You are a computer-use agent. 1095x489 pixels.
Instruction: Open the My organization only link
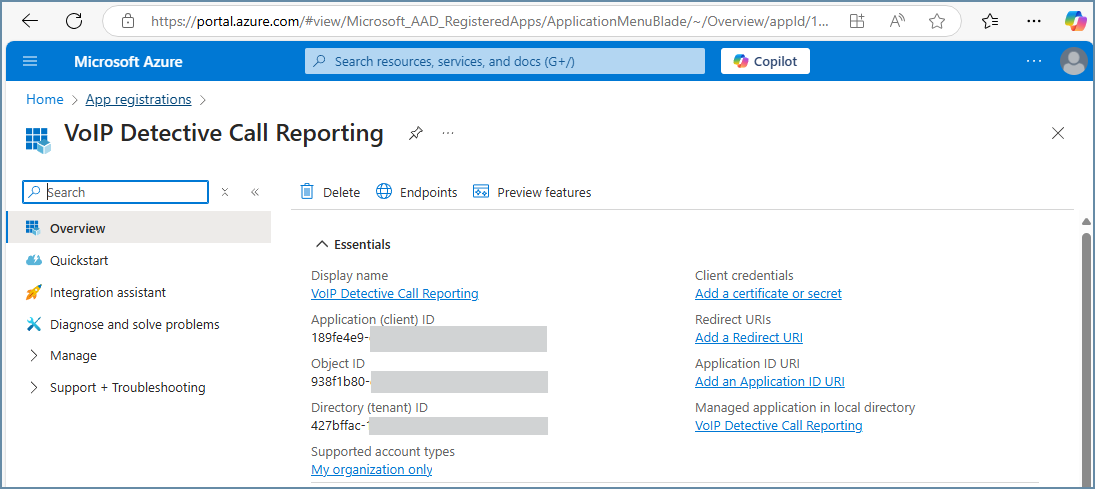(372, 469)
